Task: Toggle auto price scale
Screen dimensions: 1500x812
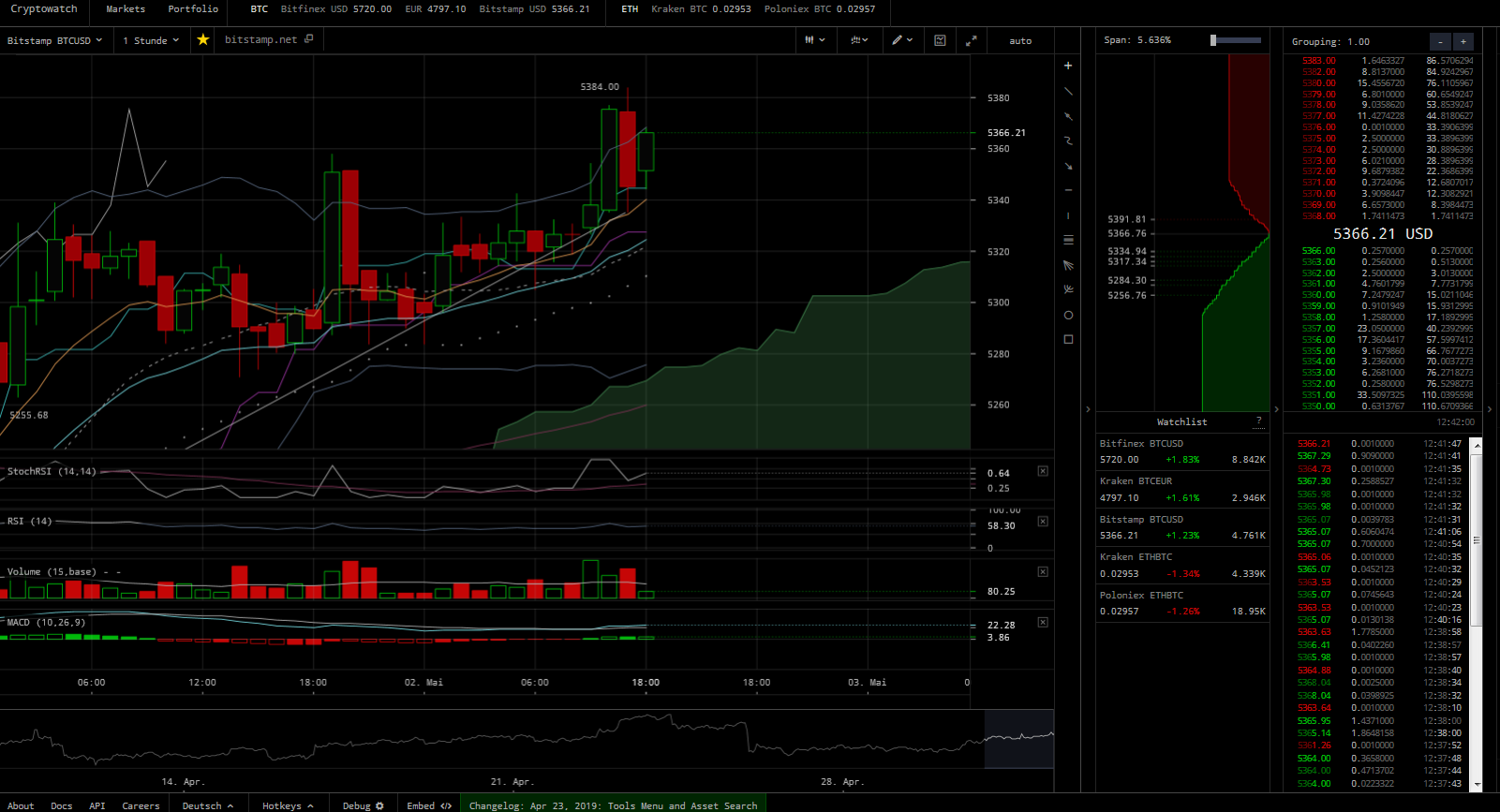Action: coord(1020,40)
